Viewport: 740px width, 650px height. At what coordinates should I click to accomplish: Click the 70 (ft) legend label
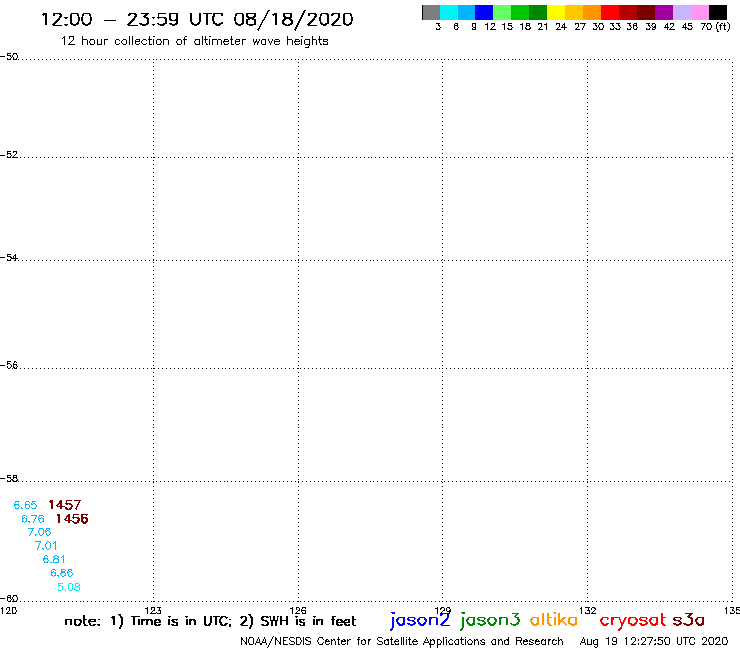click(715, 27)
